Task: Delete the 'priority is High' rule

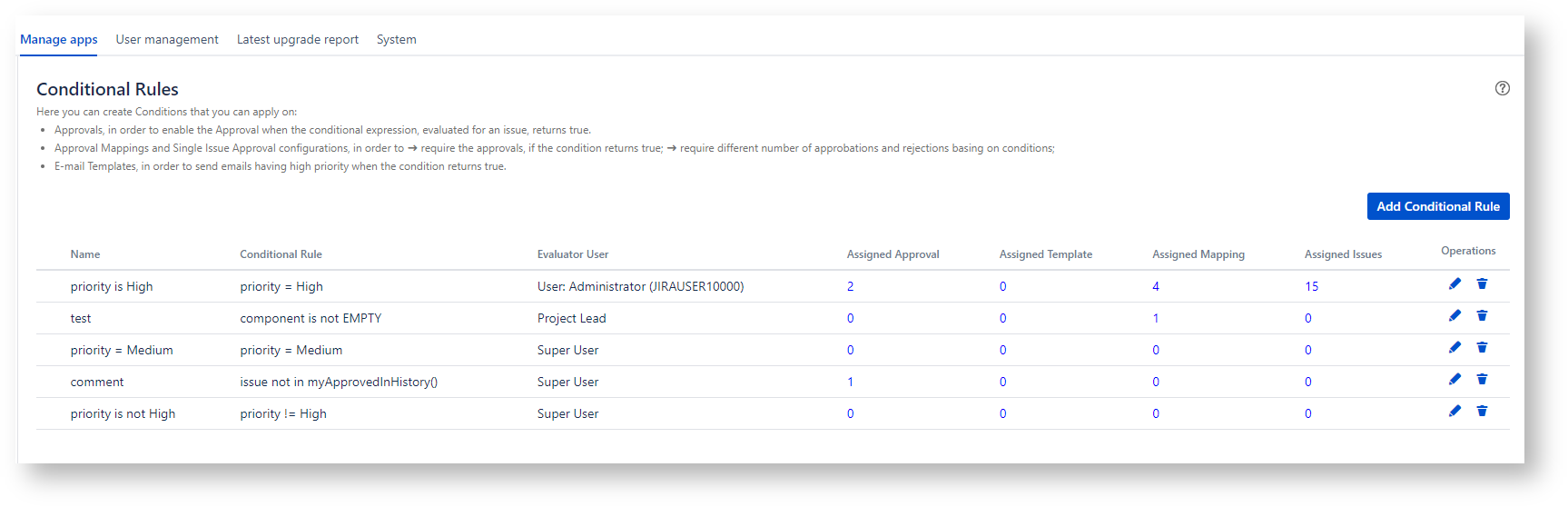Action: coord(1482,284)
